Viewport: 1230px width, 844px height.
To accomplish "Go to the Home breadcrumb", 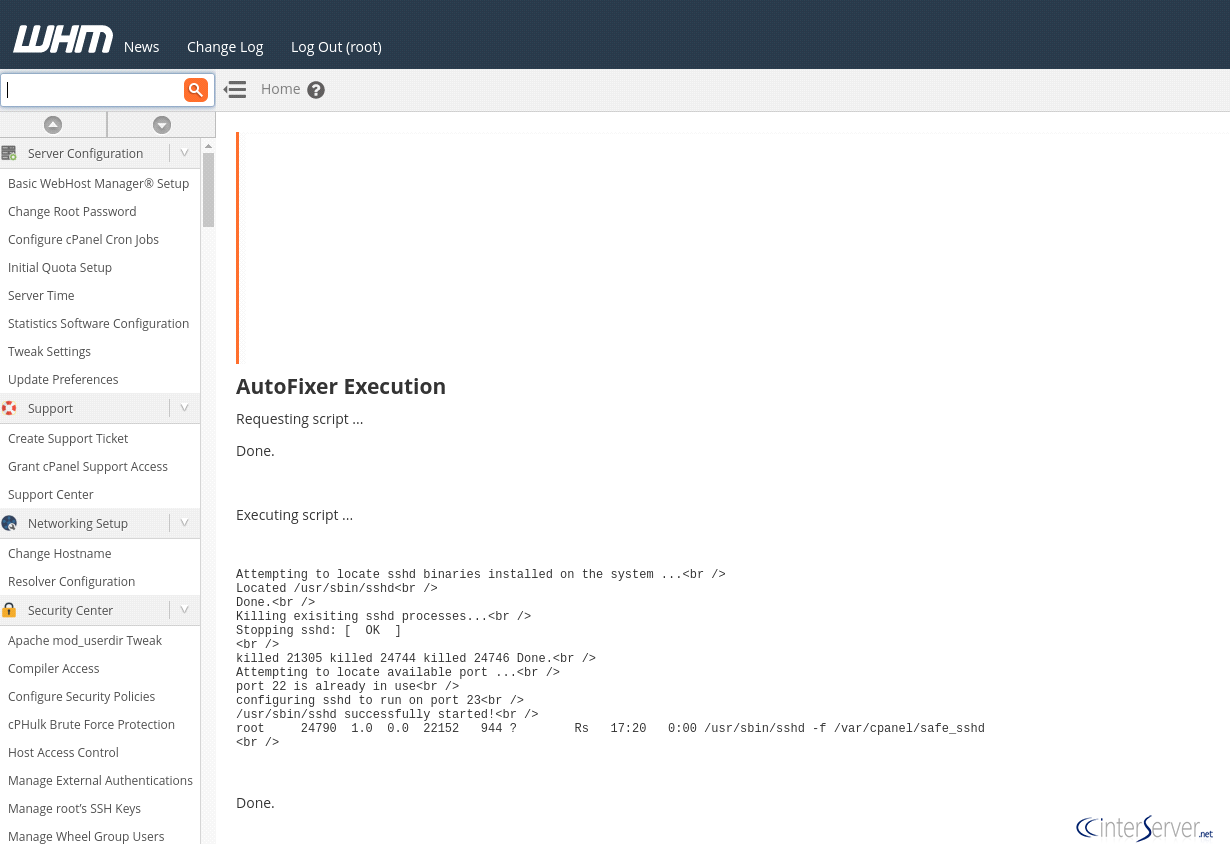I will coord(281,89).
